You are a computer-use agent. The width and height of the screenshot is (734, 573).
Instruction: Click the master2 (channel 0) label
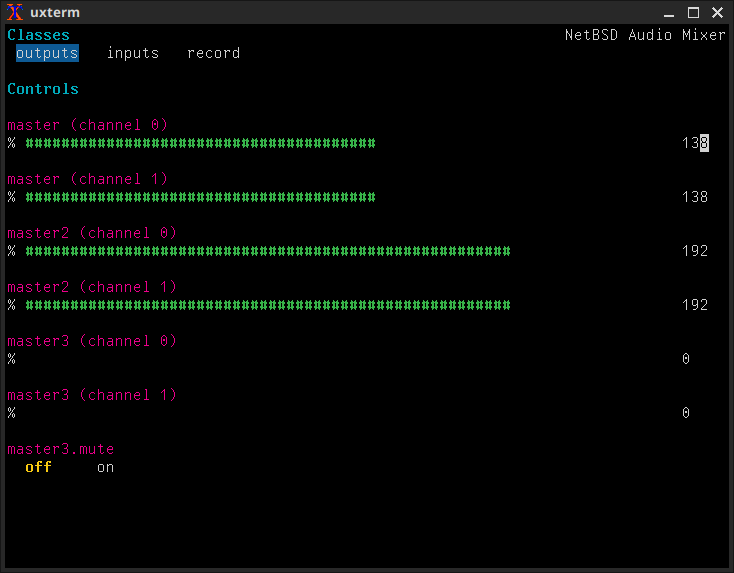(92, 233)
